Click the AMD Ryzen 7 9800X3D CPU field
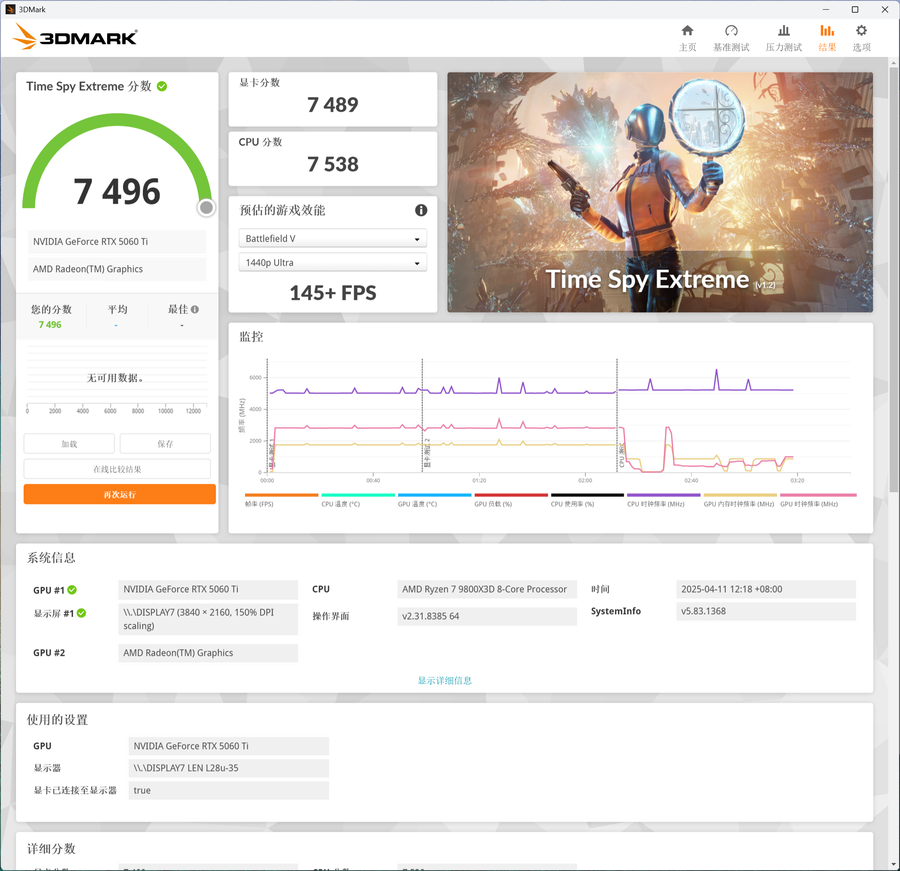This screenshot has height=871, width=900. (487, 590)
